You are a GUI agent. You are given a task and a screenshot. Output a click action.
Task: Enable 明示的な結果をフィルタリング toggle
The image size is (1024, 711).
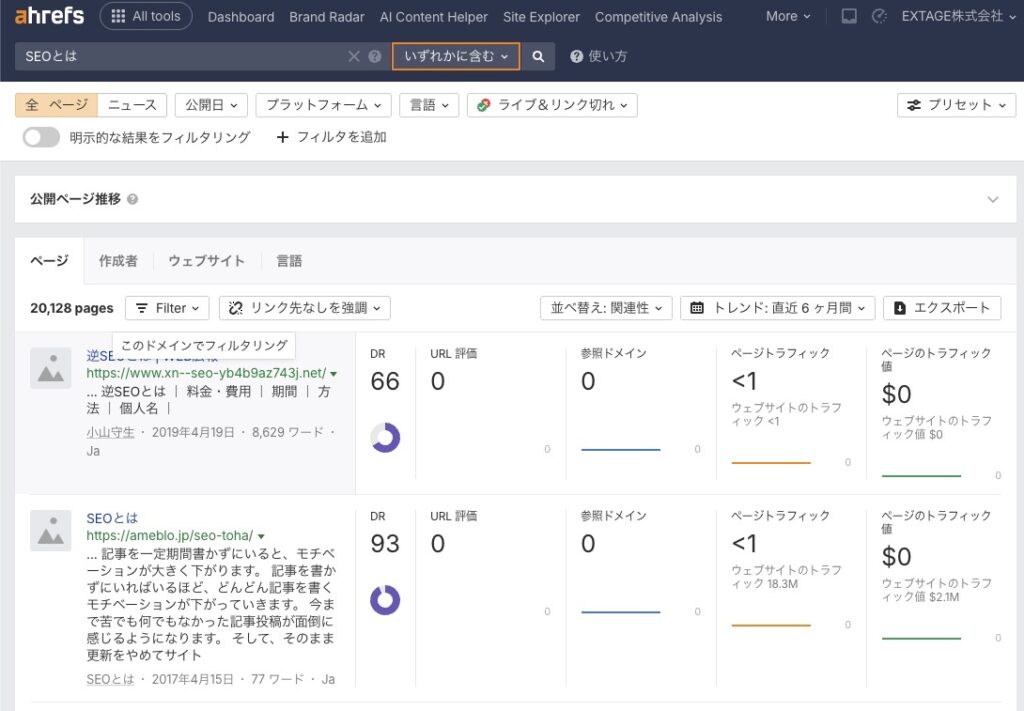[x=41, y=137]
